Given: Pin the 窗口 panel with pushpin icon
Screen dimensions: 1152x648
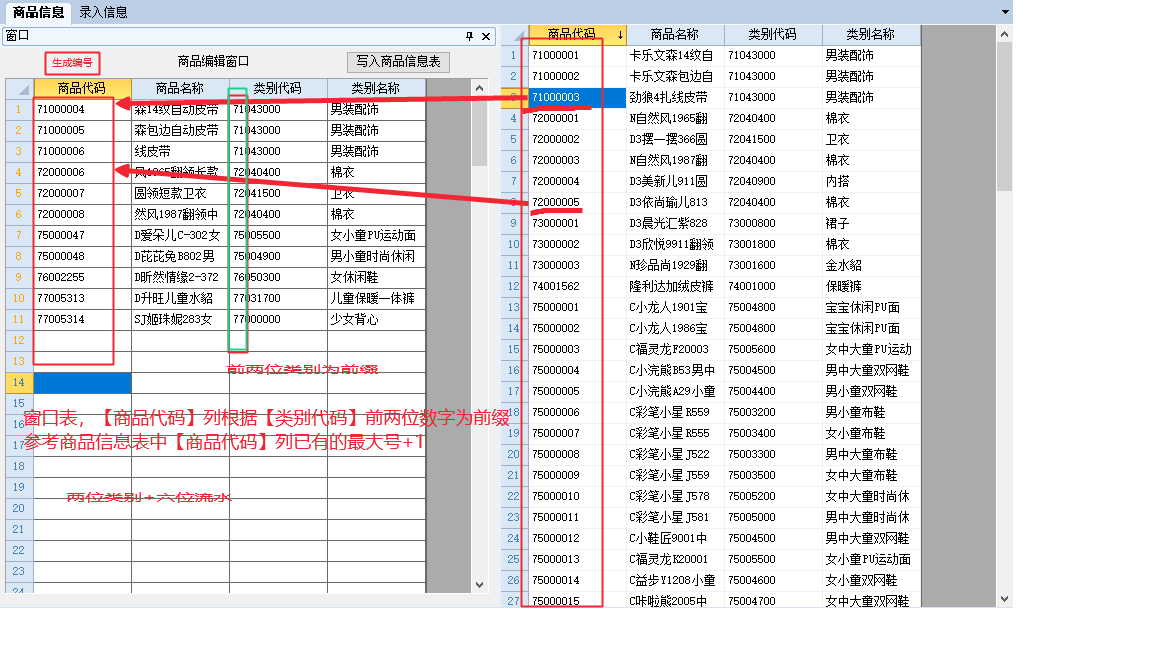Looking at the screenshot, I should pyautogui.click(x=469, y=36).
